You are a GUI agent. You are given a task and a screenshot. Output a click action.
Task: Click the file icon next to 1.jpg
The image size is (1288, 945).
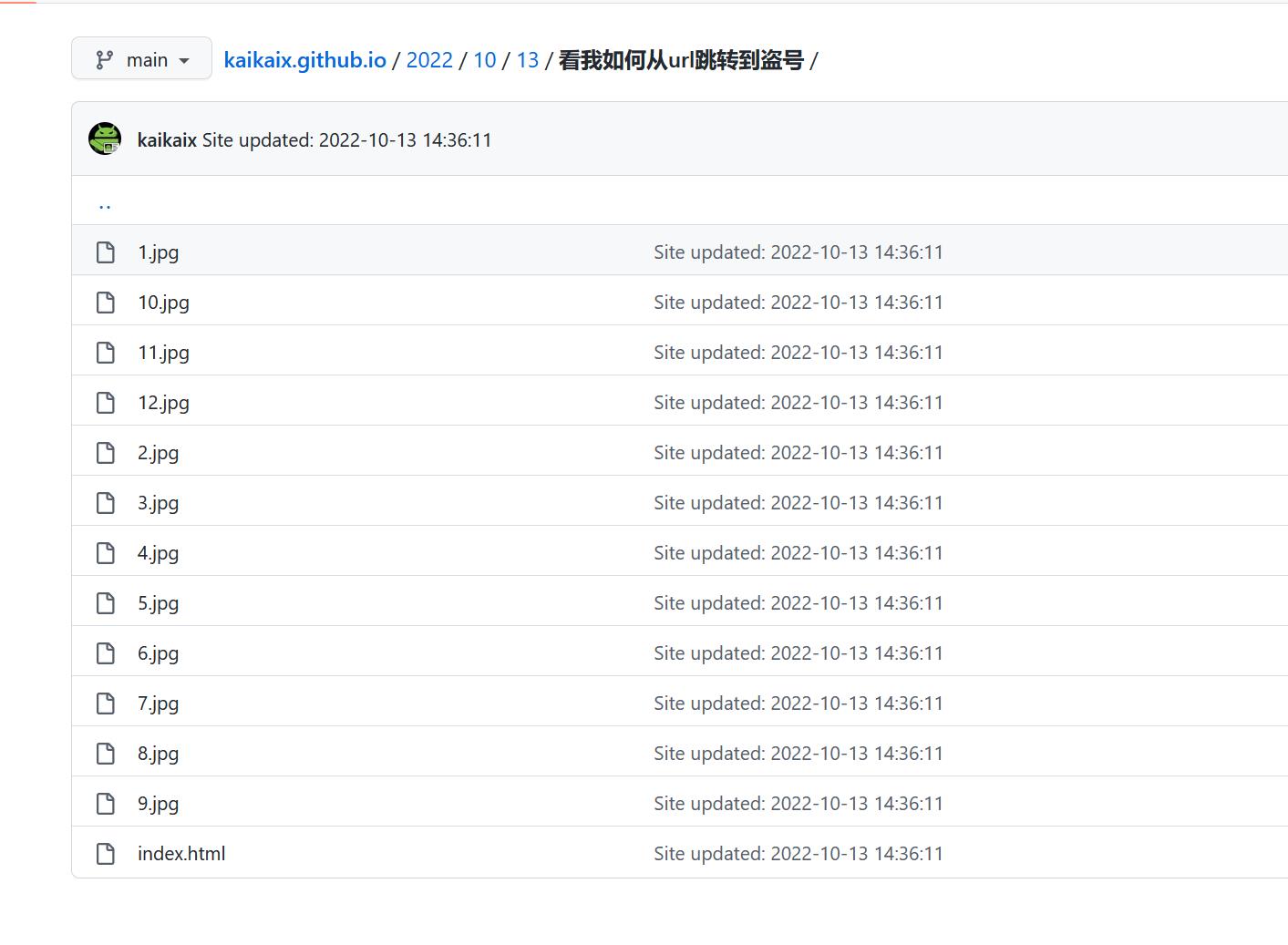tap(105, 252)
